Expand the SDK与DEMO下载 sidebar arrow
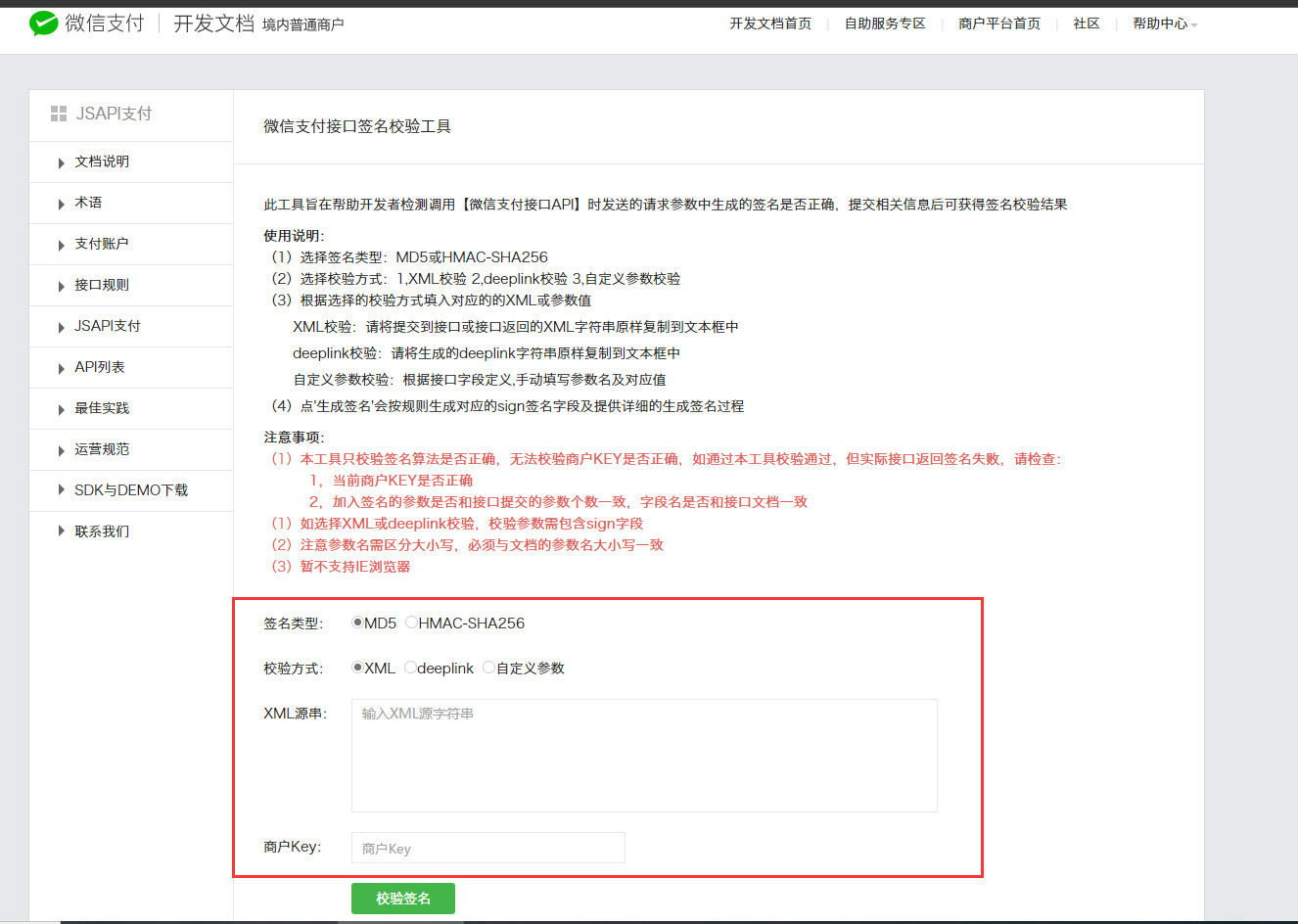The height and width of the screenshot is (924, 1298). pyautogui.click(x=62, y=491)
